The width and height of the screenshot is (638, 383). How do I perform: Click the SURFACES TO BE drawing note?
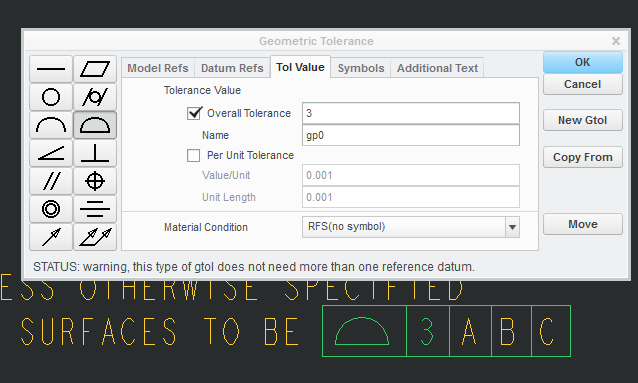click(x=160, y=332)
